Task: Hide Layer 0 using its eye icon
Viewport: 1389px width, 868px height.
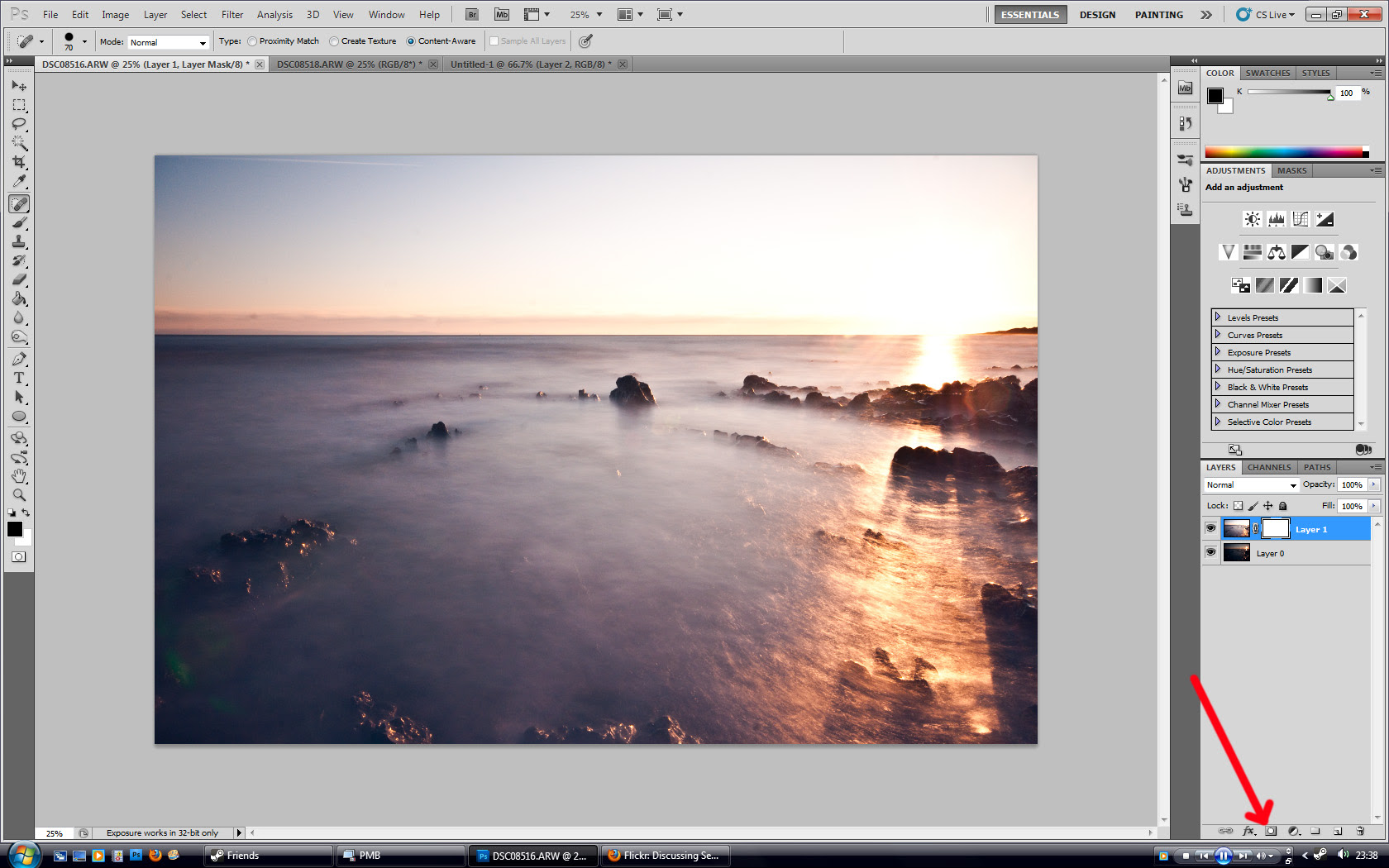Action: click(1211, 552)
